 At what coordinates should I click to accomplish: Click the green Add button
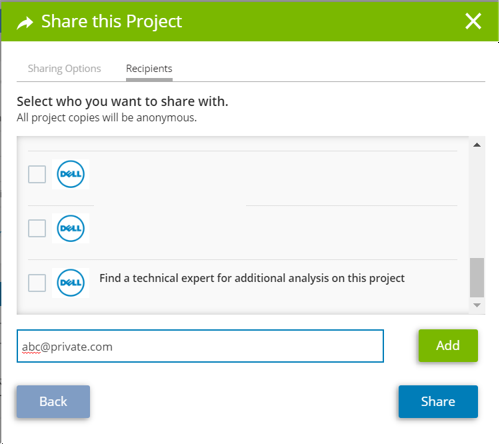click(448, 345)
